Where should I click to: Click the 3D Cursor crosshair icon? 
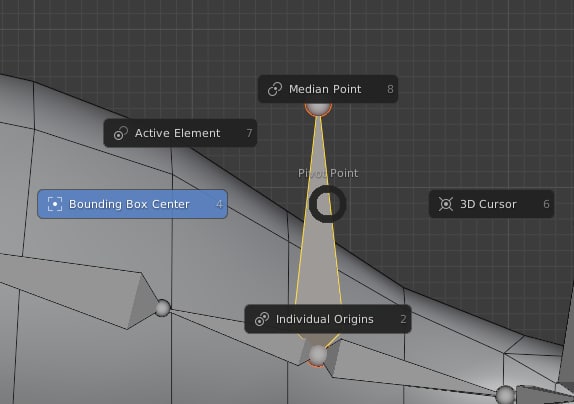(x=446, y=204)
